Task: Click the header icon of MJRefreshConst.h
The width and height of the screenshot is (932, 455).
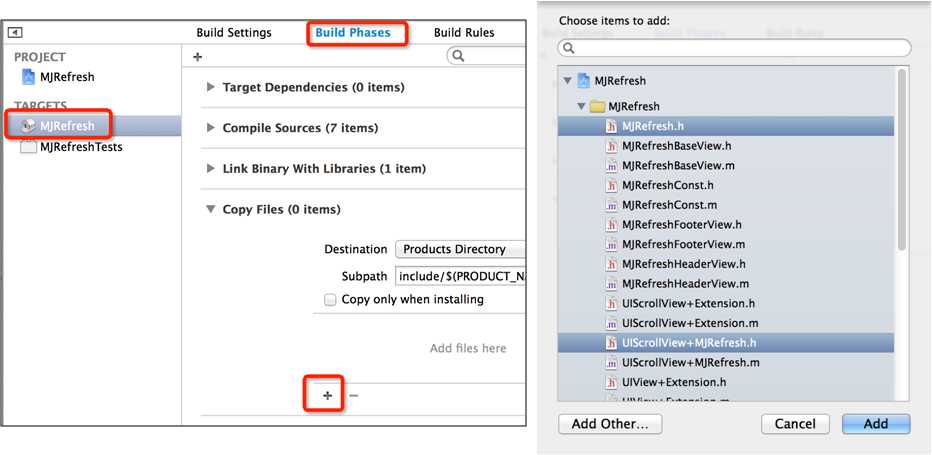Action: (611, 185)
